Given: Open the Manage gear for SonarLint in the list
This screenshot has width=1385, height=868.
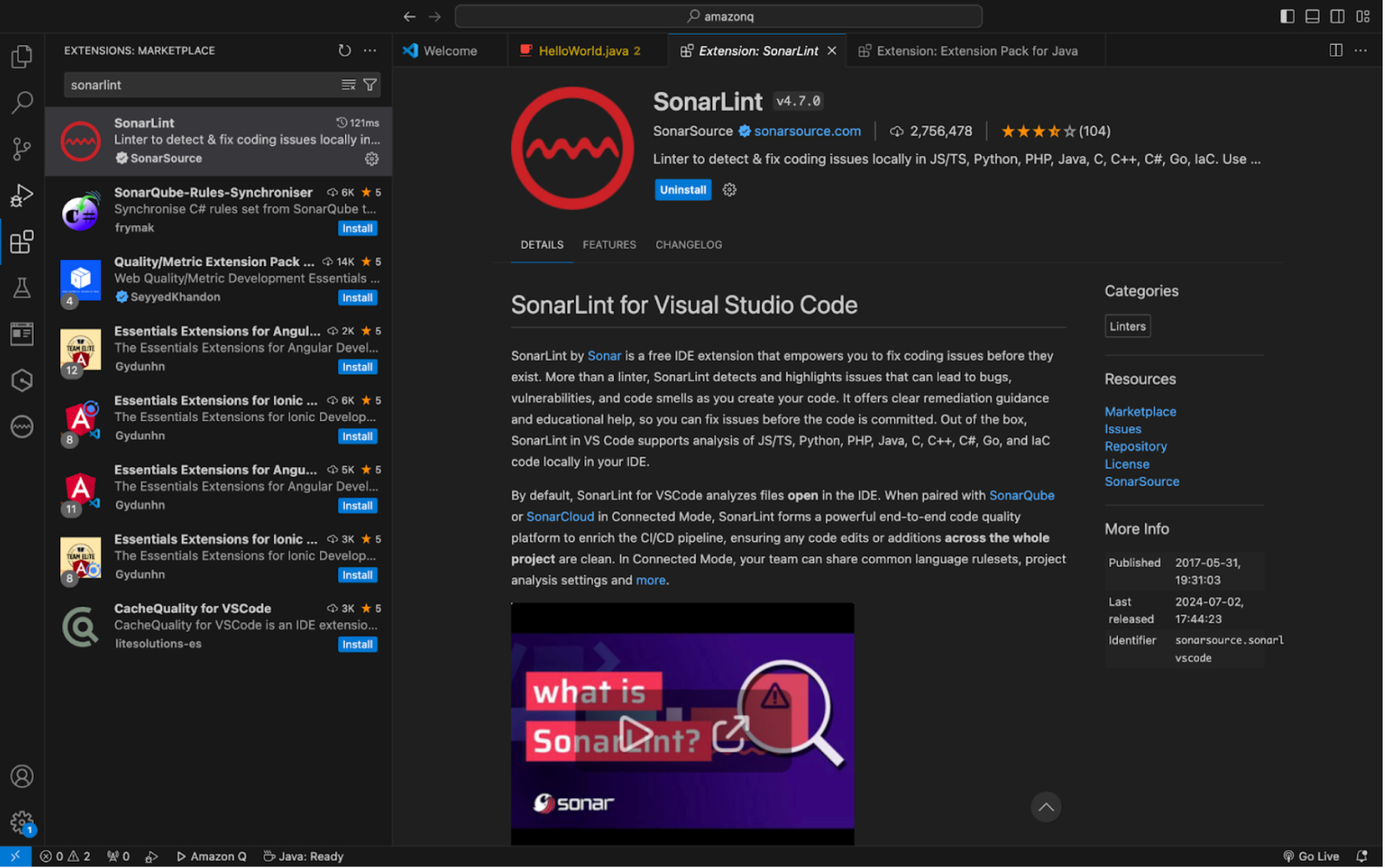Looking at the screenshot, I should 371,159.
